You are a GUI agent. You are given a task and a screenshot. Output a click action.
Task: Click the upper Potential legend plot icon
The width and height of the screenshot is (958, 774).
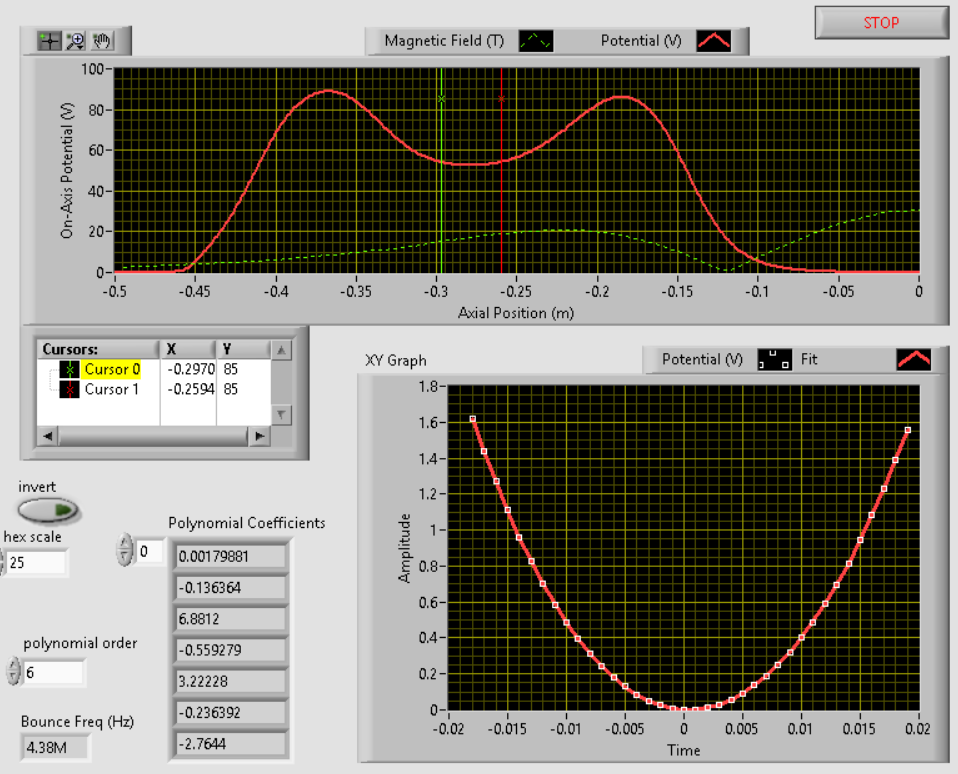(714, 41)
